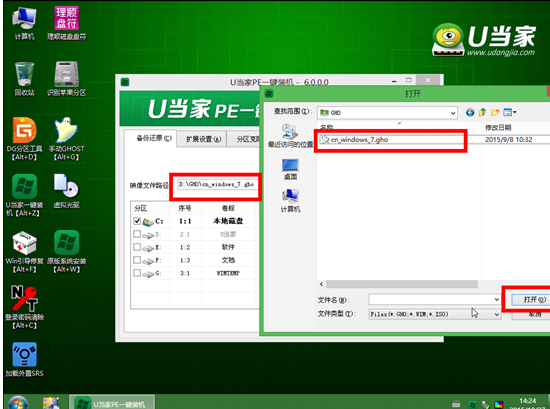Click the up-one-level folder icon
The height and width of the screenshot is (409, 550).
(x=482, y=112)
